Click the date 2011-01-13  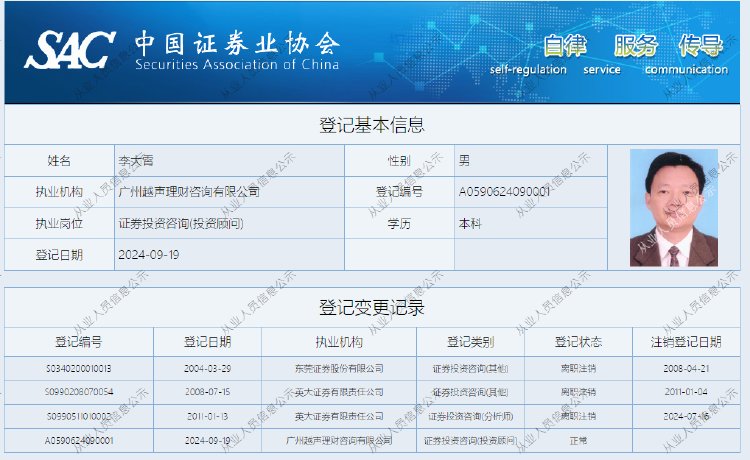point(208,416)
